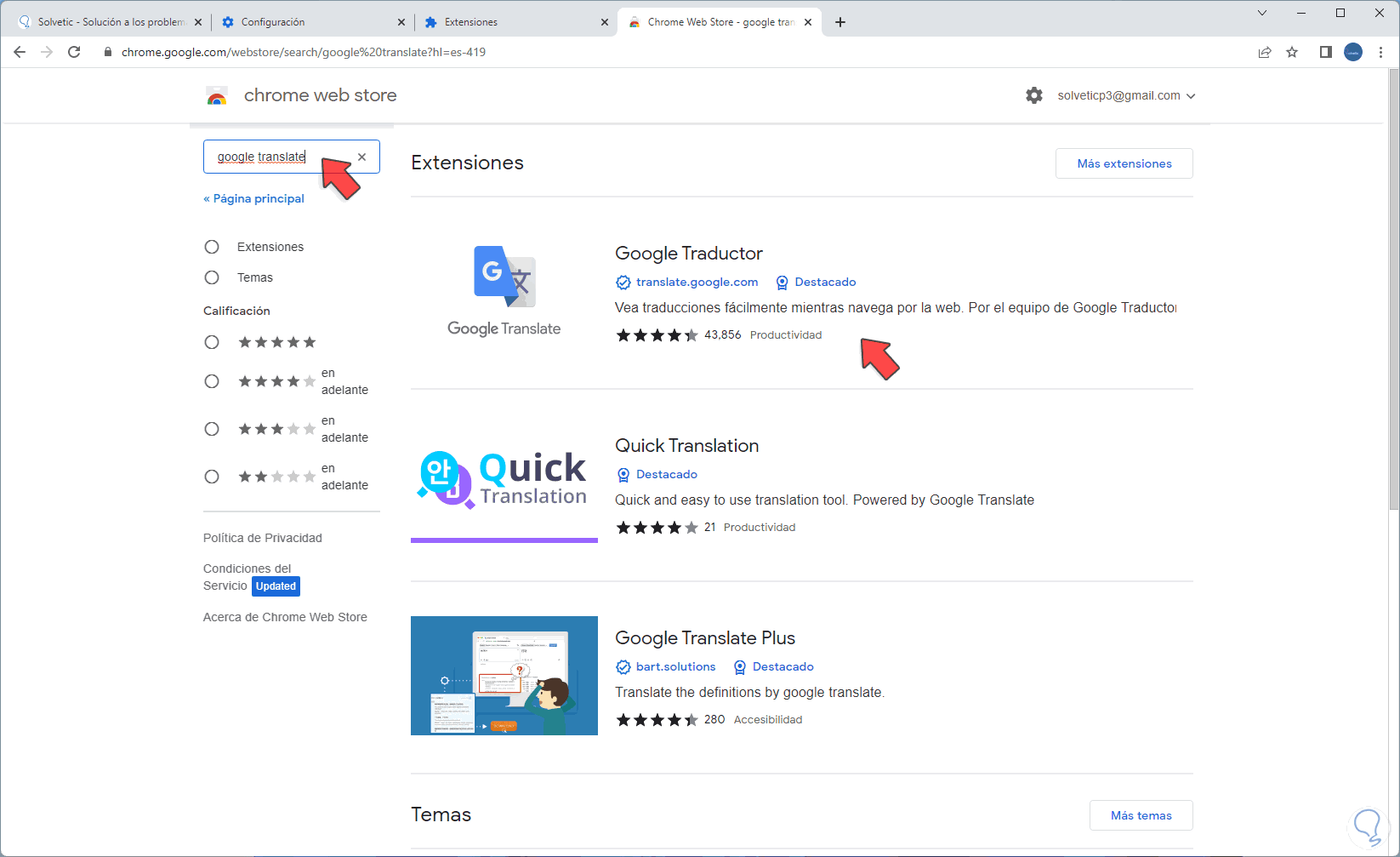Click the page vertical scrollbar

(x=1393, y=289)
